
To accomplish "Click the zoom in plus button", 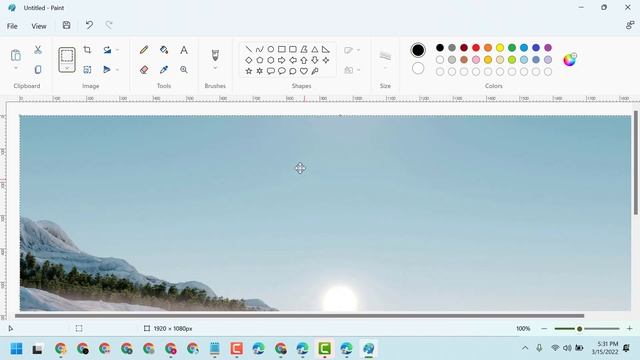I will 629,329.
